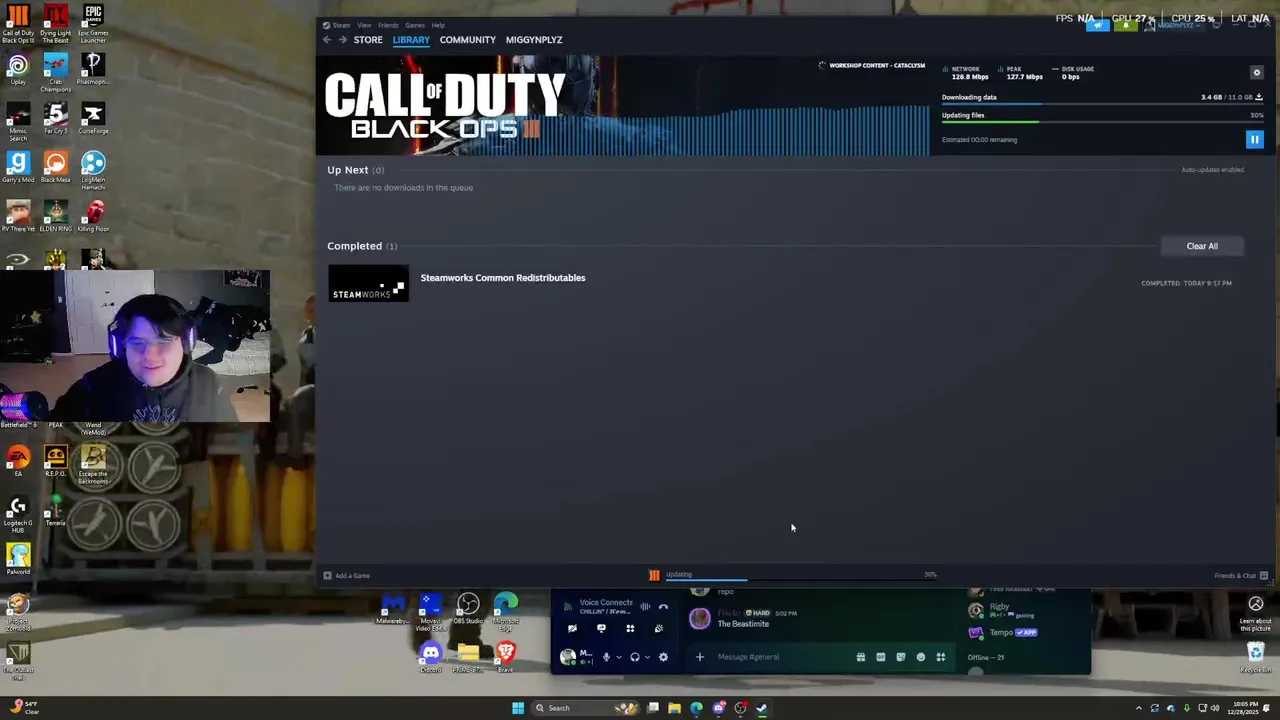
Task: Open the MIGGYNPLYZ profile tab
Action: coord(534,40)
